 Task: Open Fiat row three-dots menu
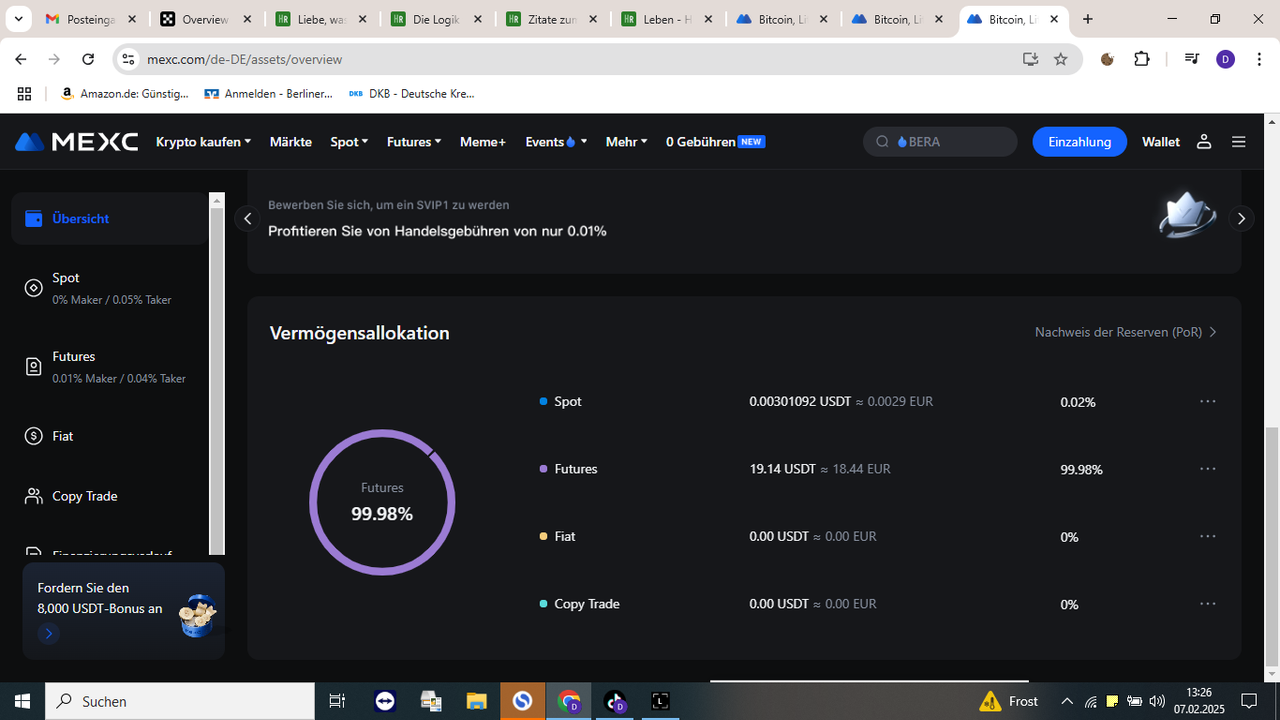point(1208,536)
